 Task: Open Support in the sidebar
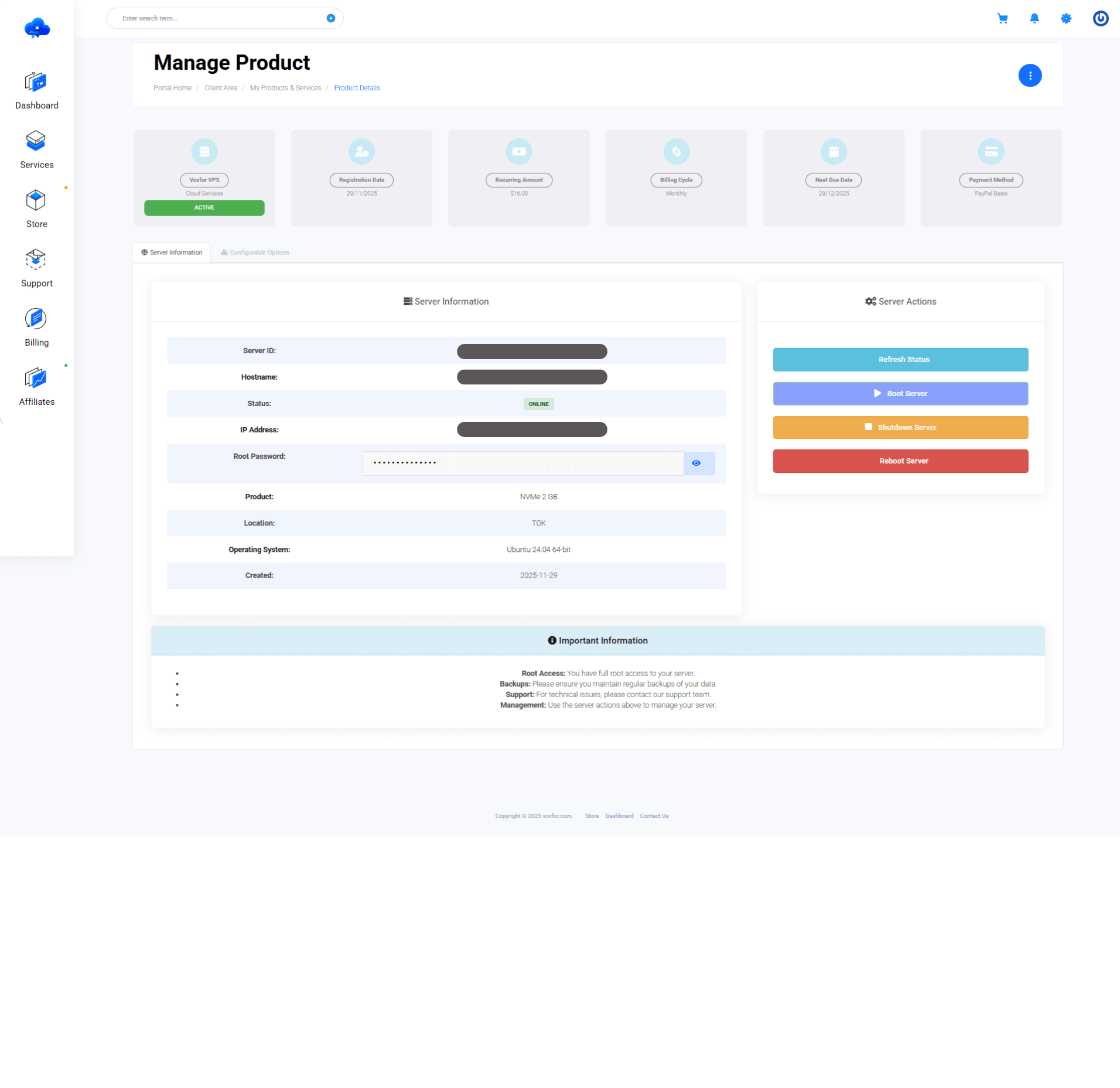click(36, 268)
